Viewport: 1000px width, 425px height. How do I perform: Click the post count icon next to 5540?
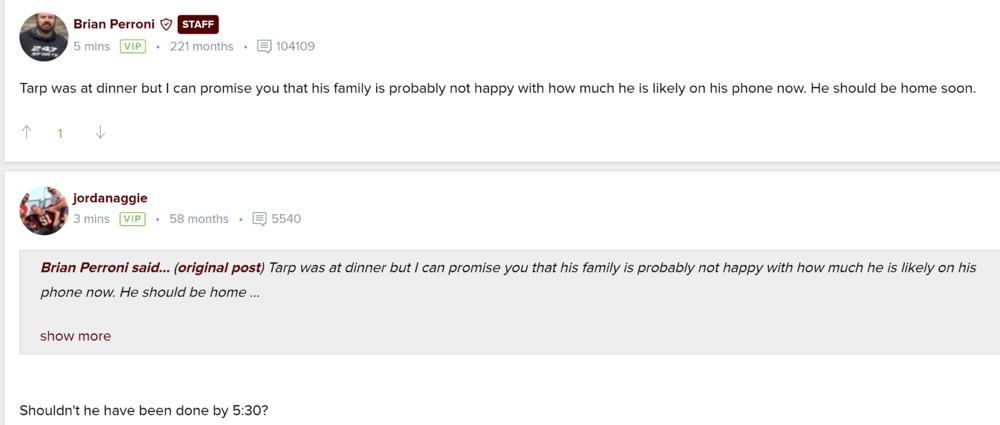[259, 219]
